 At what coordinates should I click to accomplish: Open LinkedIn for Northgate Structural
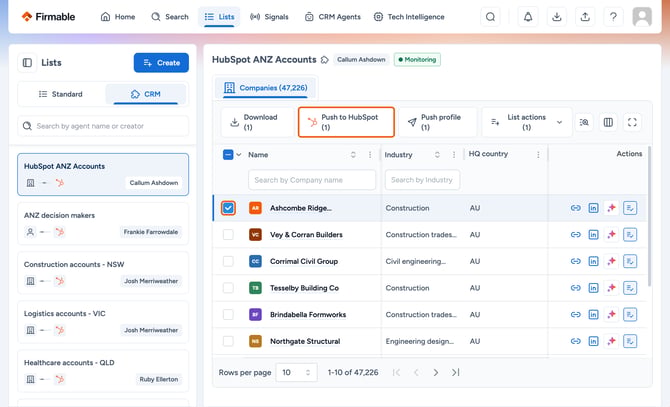click(594, 341)
